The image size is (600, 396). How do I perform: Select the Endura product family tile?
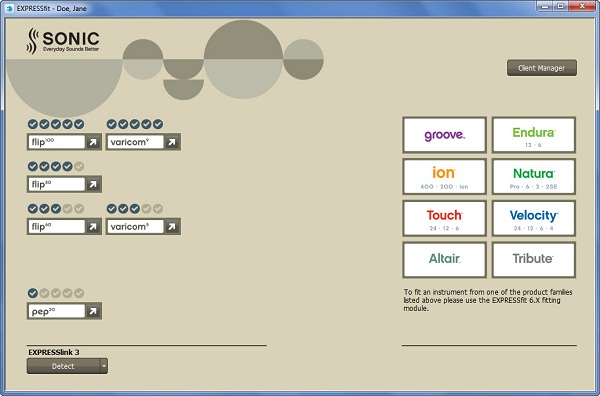[534, 135]
